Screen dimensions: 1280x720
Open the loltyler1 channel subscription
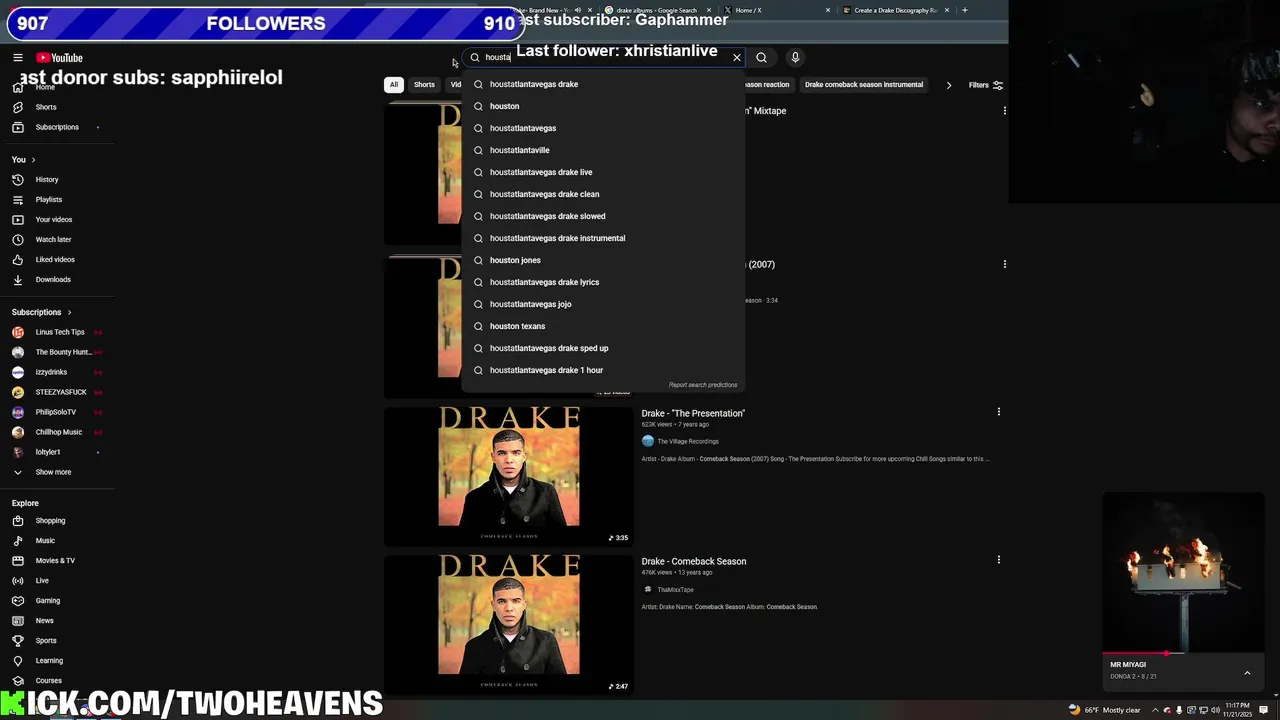click(48, 452)
